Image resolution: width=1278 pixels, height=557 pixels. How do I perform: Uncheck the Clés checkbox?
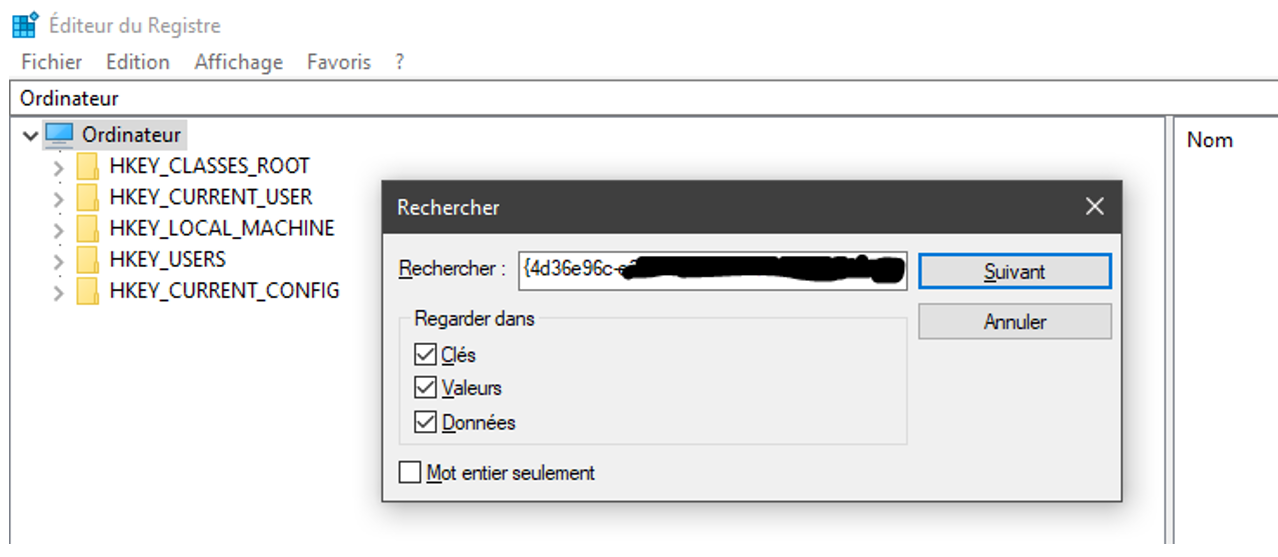(425, 354)
